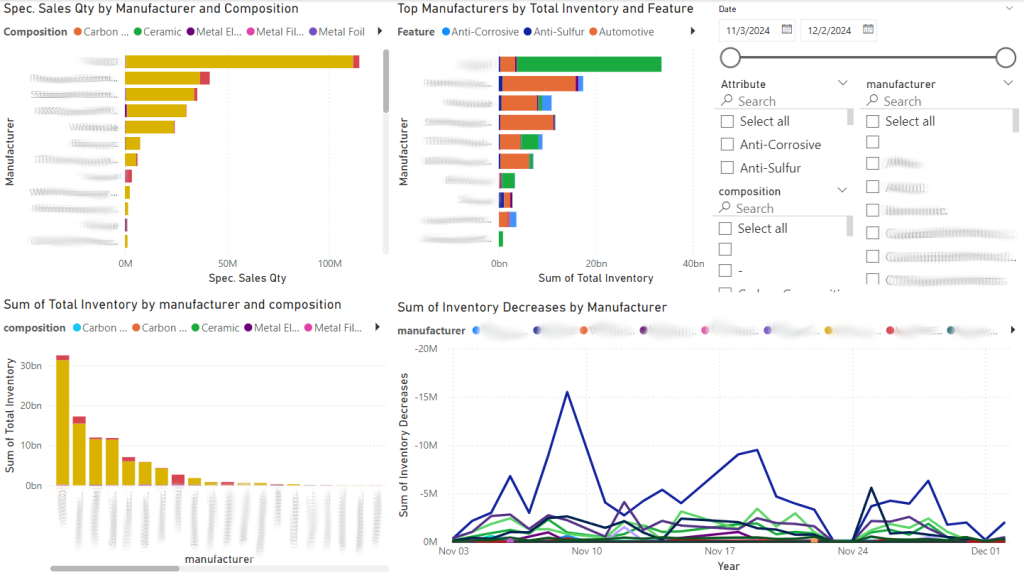Toggle the composition slicer chevron
Viewport: 1024px width, 575px height.
pyautogui.click(x=842, y=191)
